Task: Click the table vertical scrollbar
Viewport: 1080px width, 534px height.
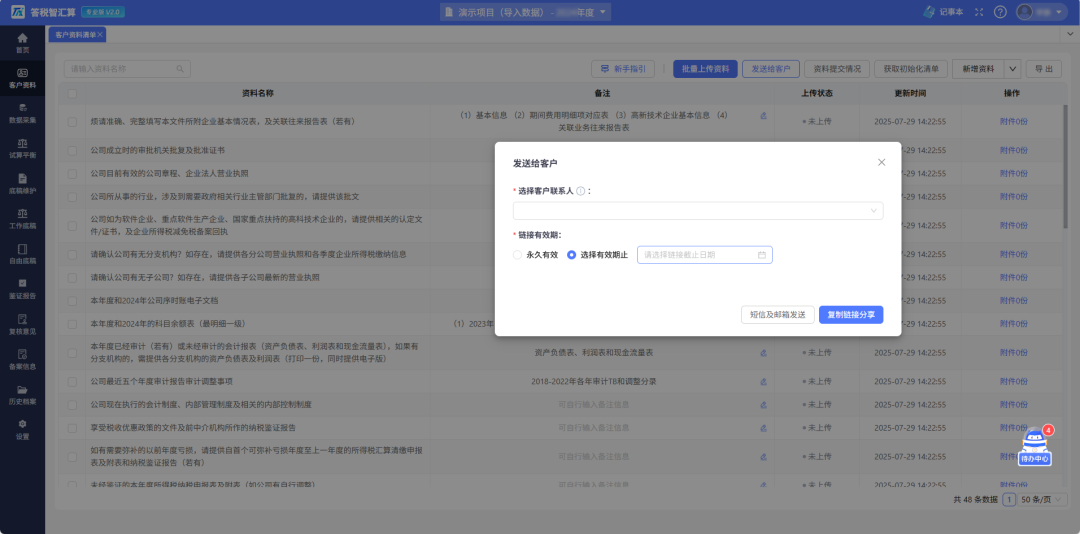Action: pos(1066,165)
